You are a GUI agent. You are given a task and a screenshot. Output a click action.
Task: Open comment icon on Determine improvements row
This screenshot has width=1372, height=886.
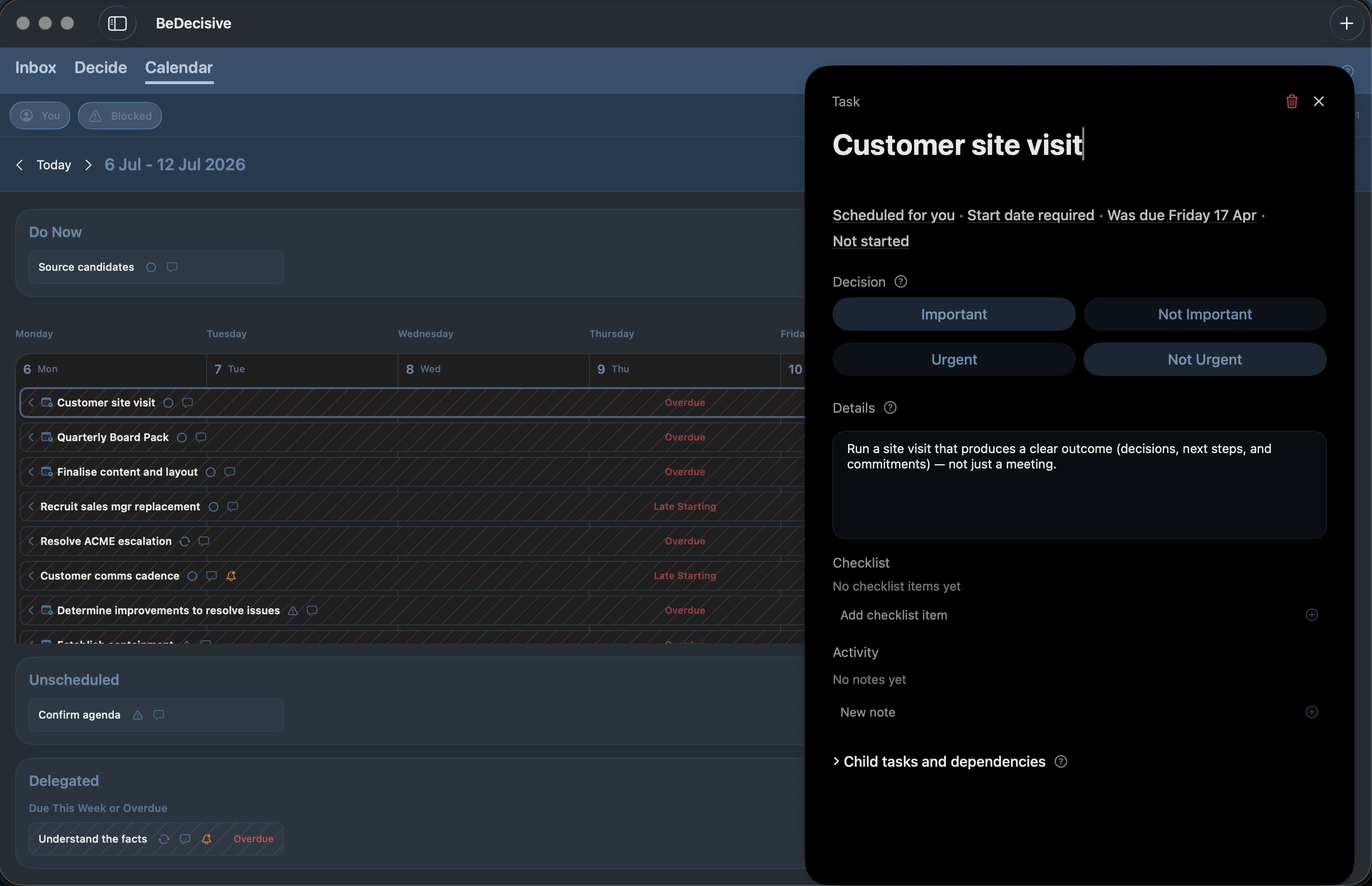point(312,610)
